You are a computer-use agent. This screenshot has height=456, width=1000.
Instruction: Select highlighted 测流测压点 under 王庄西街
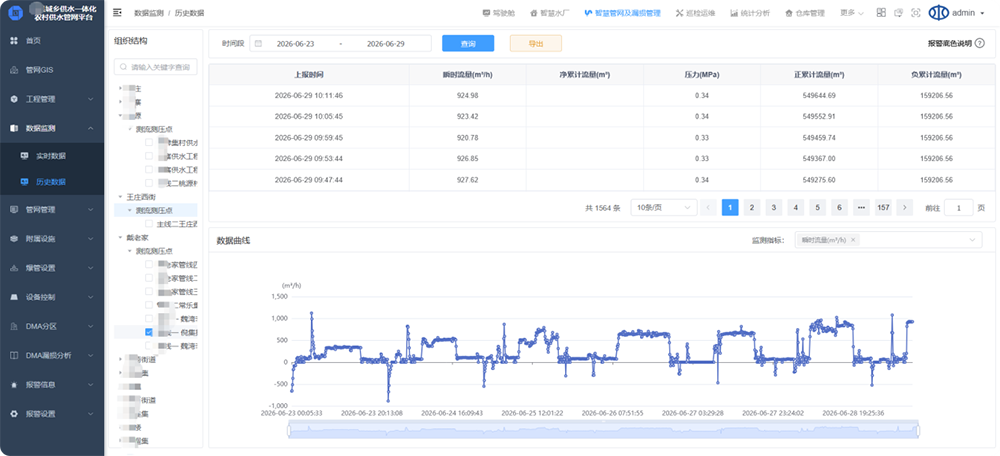(x=155, y=210)
